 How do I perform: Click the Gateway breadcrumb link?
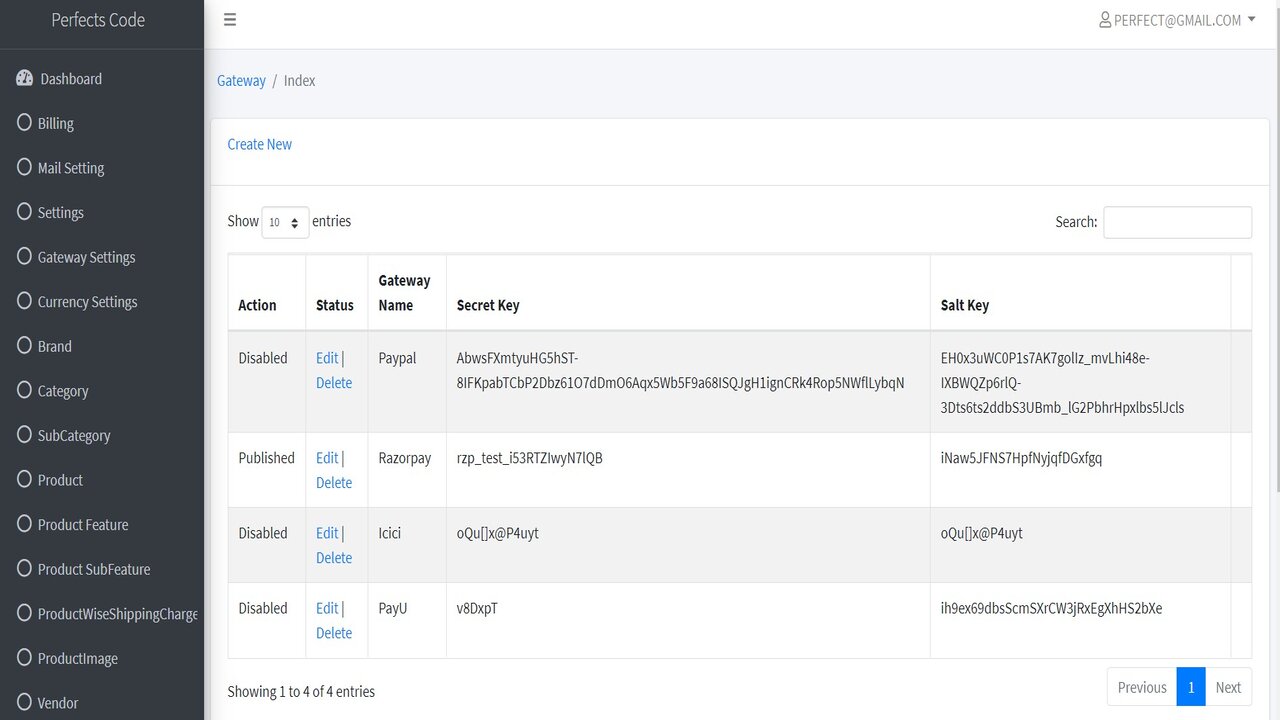pyautogui.click(x=241, y=81)
